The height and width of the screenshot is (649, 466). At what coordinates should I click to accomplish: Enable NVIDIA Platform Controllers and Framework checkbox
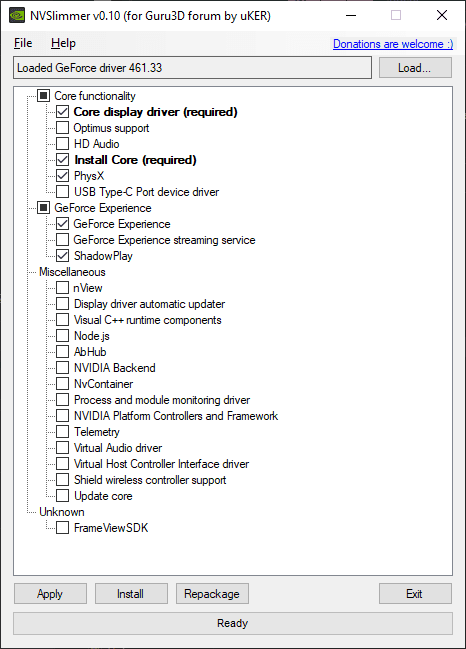(x=62, y=416)
